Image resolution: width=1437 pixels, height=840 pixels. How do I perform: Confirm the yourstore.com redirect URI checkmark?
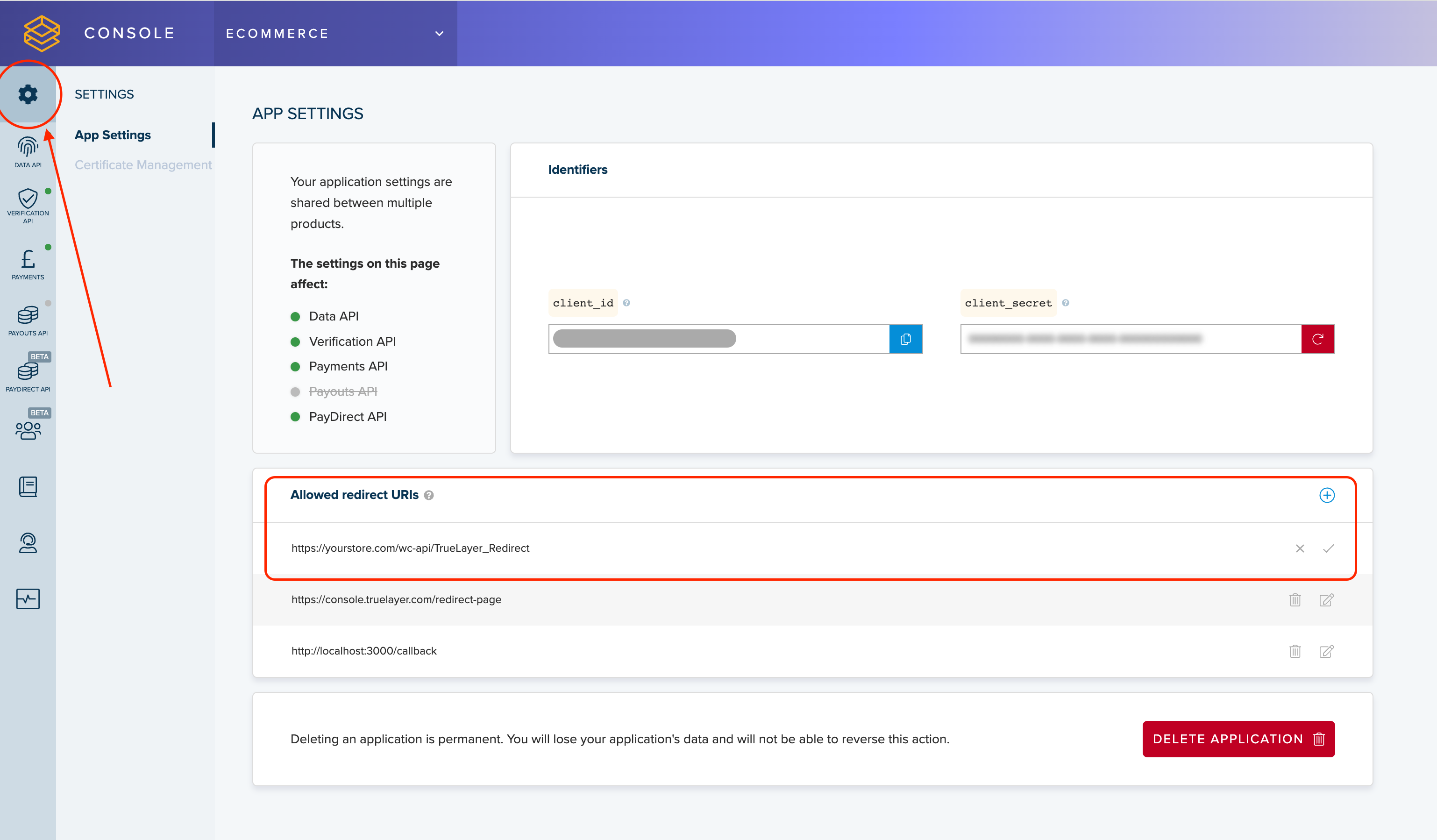coord(1328,548)
